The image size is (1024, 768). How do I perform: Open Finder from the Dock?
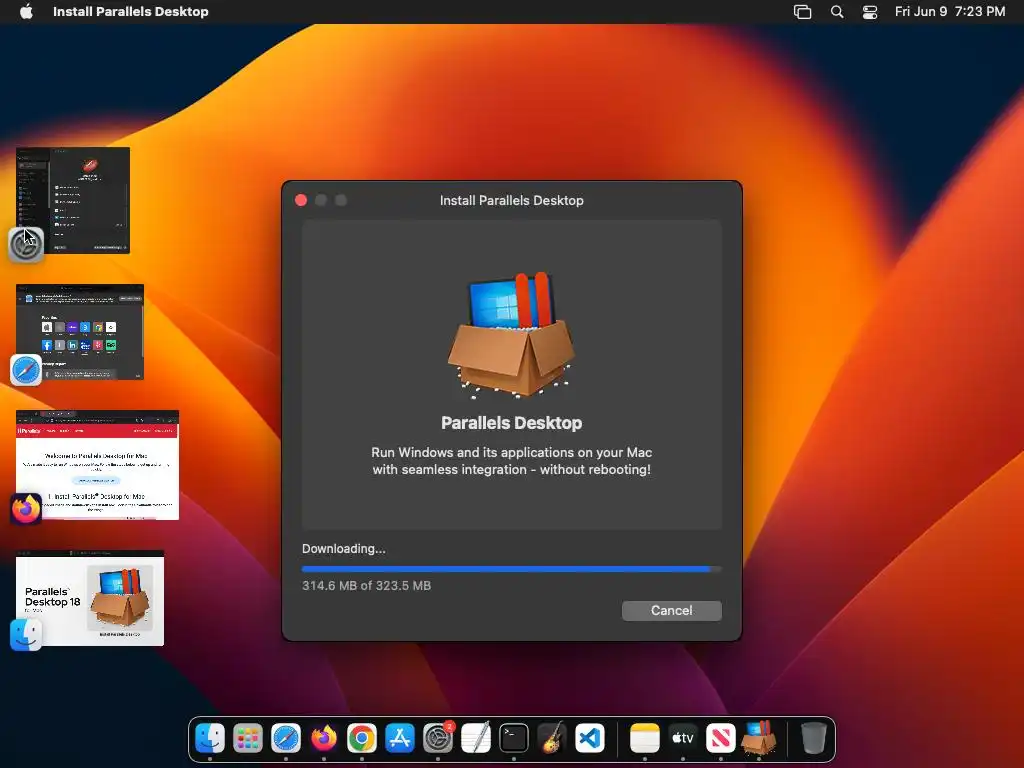tap(210, 739)
